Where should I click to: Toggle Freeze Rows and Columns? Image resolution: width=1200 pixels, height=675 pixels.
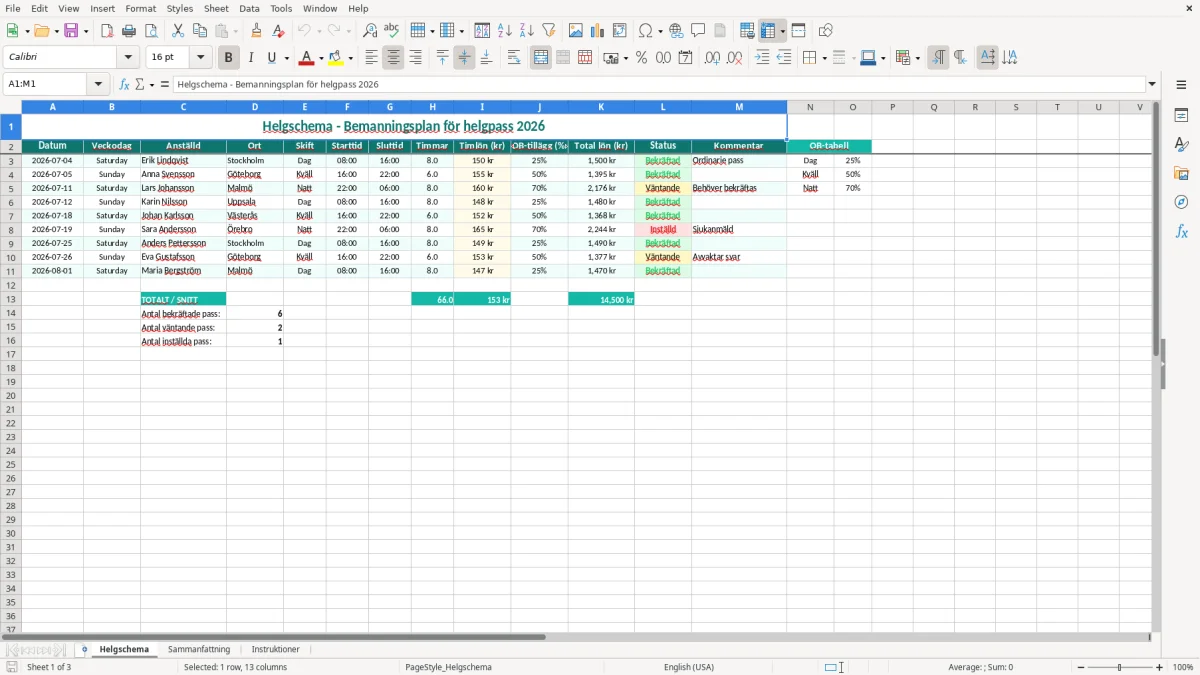tap(769, 31)
